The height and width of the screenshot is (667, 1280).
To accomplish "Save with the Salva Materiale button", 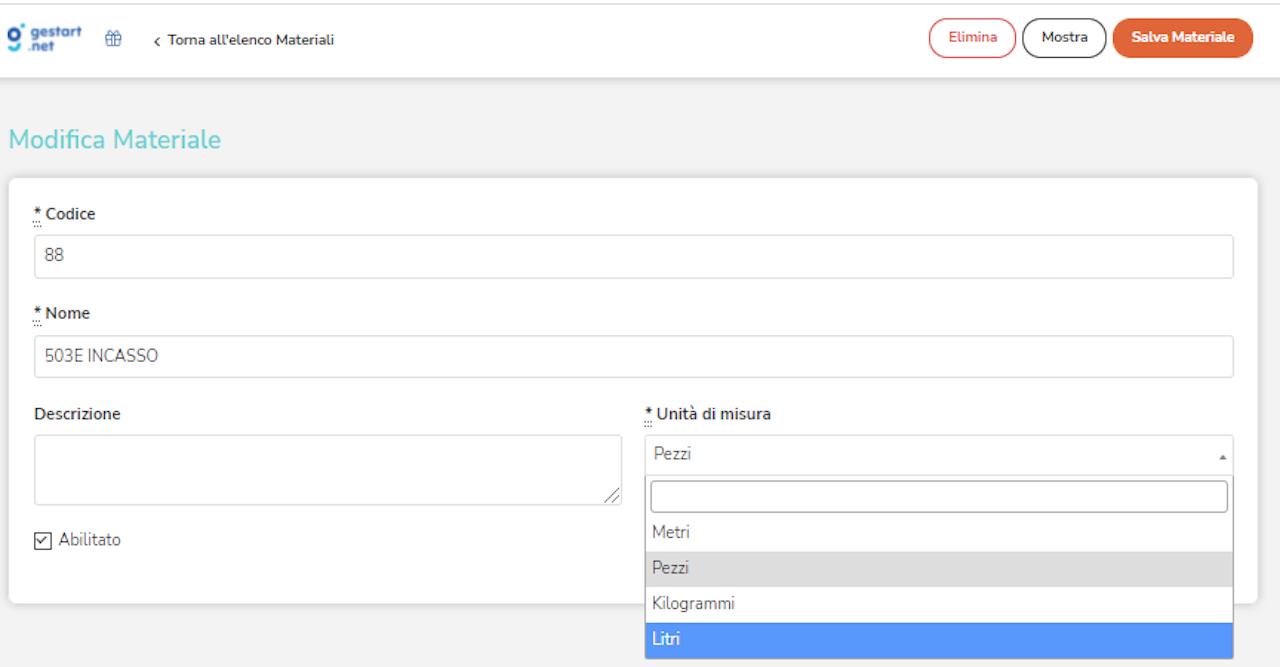I will (1182, 38).
